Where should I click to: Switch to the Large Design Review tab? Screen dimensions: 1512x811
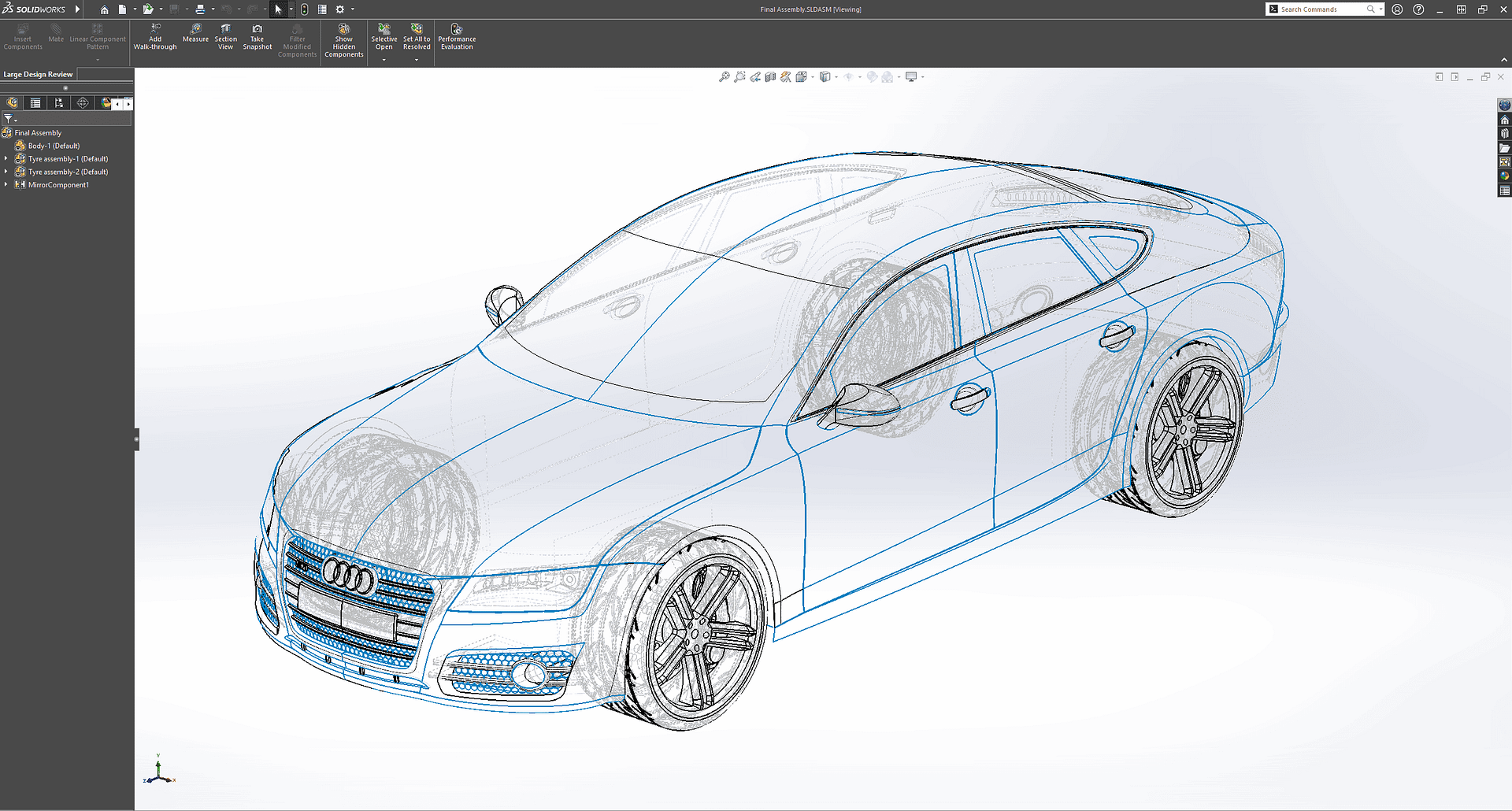(x=38, y=75)
